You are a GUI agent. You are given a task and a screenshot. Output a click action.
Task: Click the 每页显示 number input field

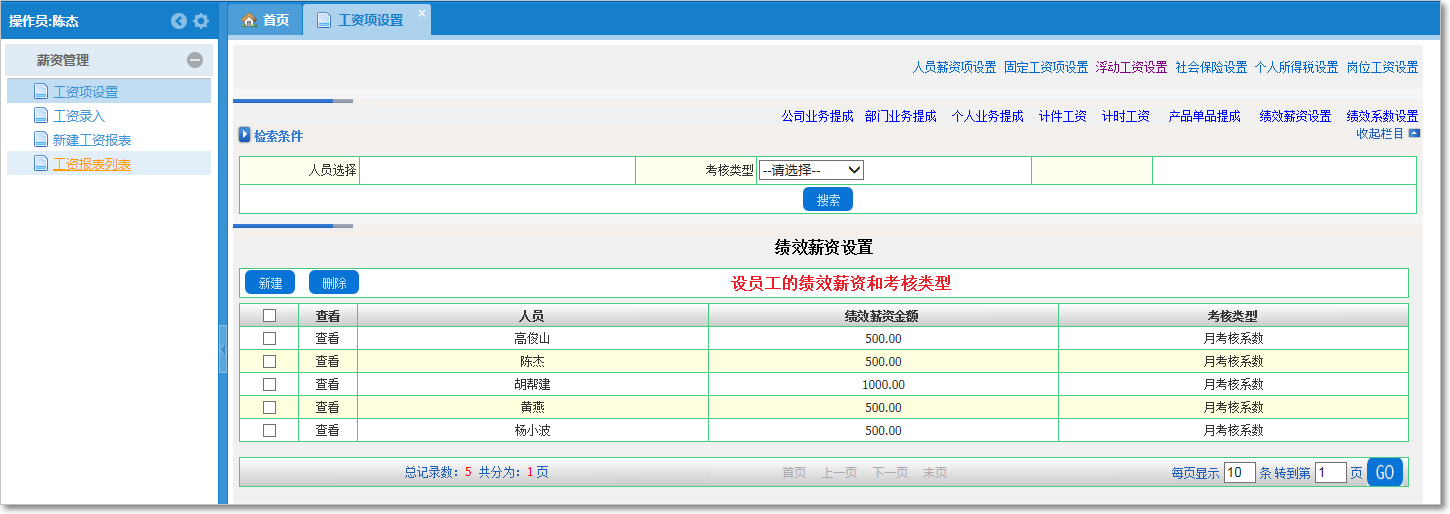[1239, 473]
